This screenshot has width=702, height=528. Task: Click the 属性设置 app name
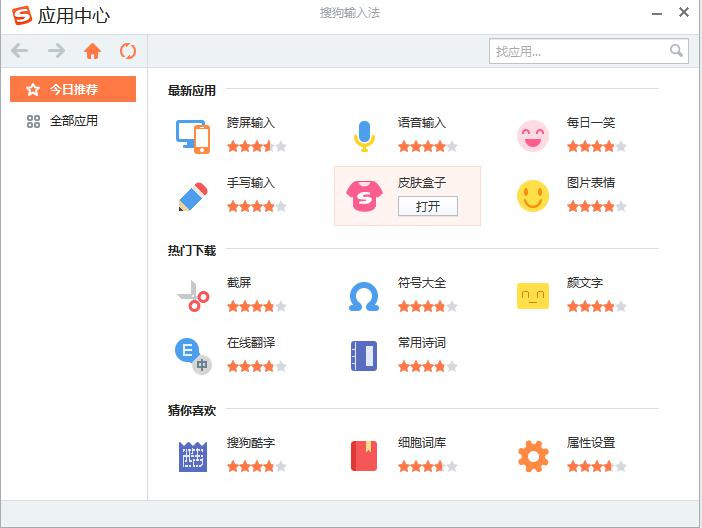pyautogui.click(x=591, y=442)
